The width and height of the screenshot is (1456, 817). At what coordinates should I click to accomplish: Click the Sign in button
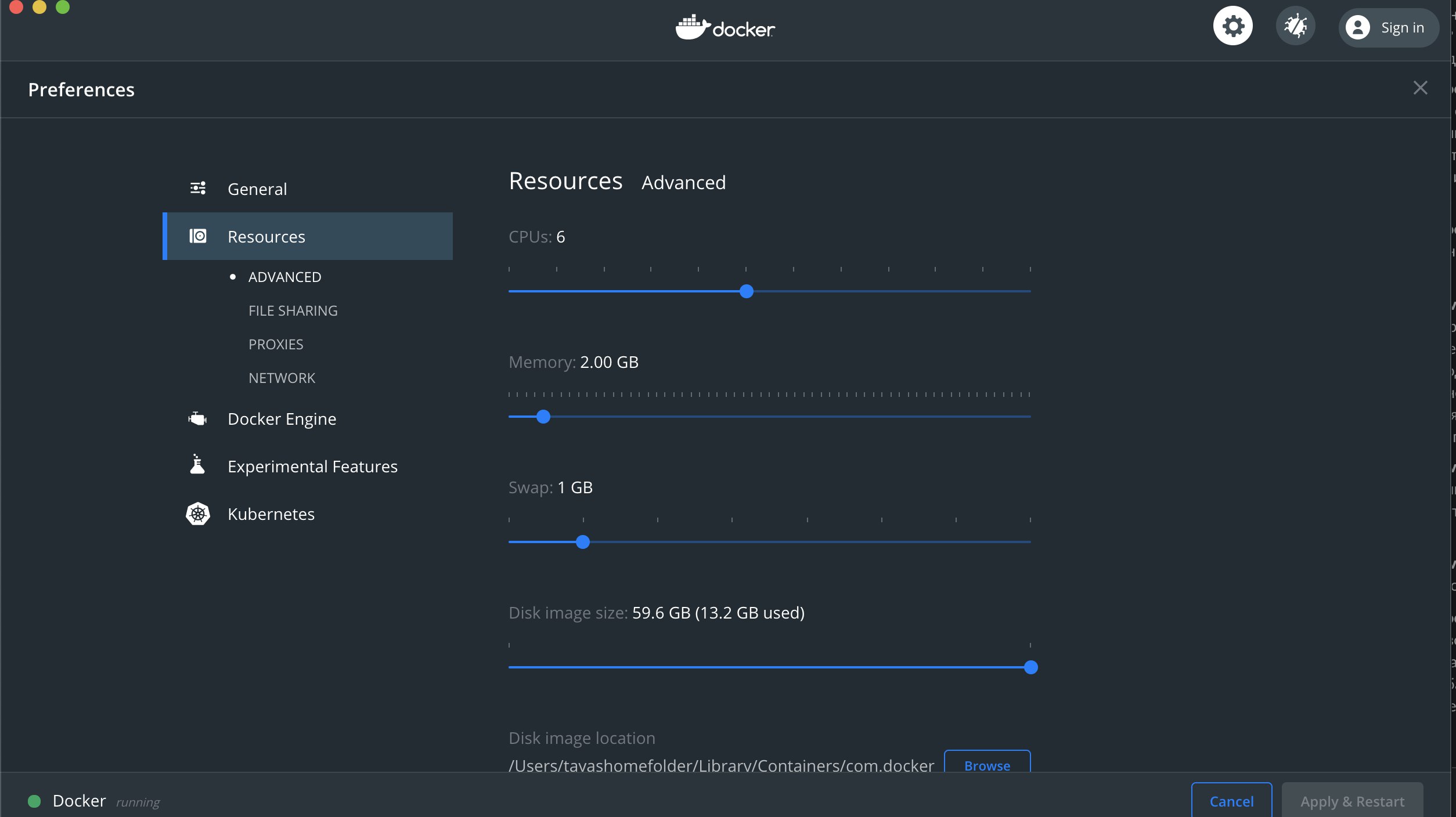(1389, 27)
